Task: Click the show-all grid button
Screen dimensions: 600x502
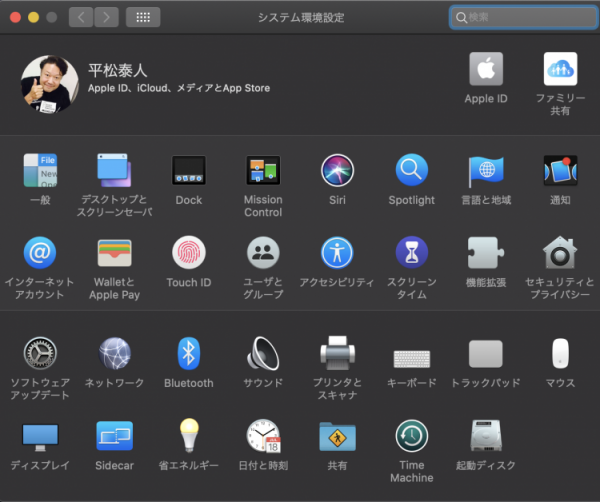Action: pyautogui.click(x=143, y=17)
